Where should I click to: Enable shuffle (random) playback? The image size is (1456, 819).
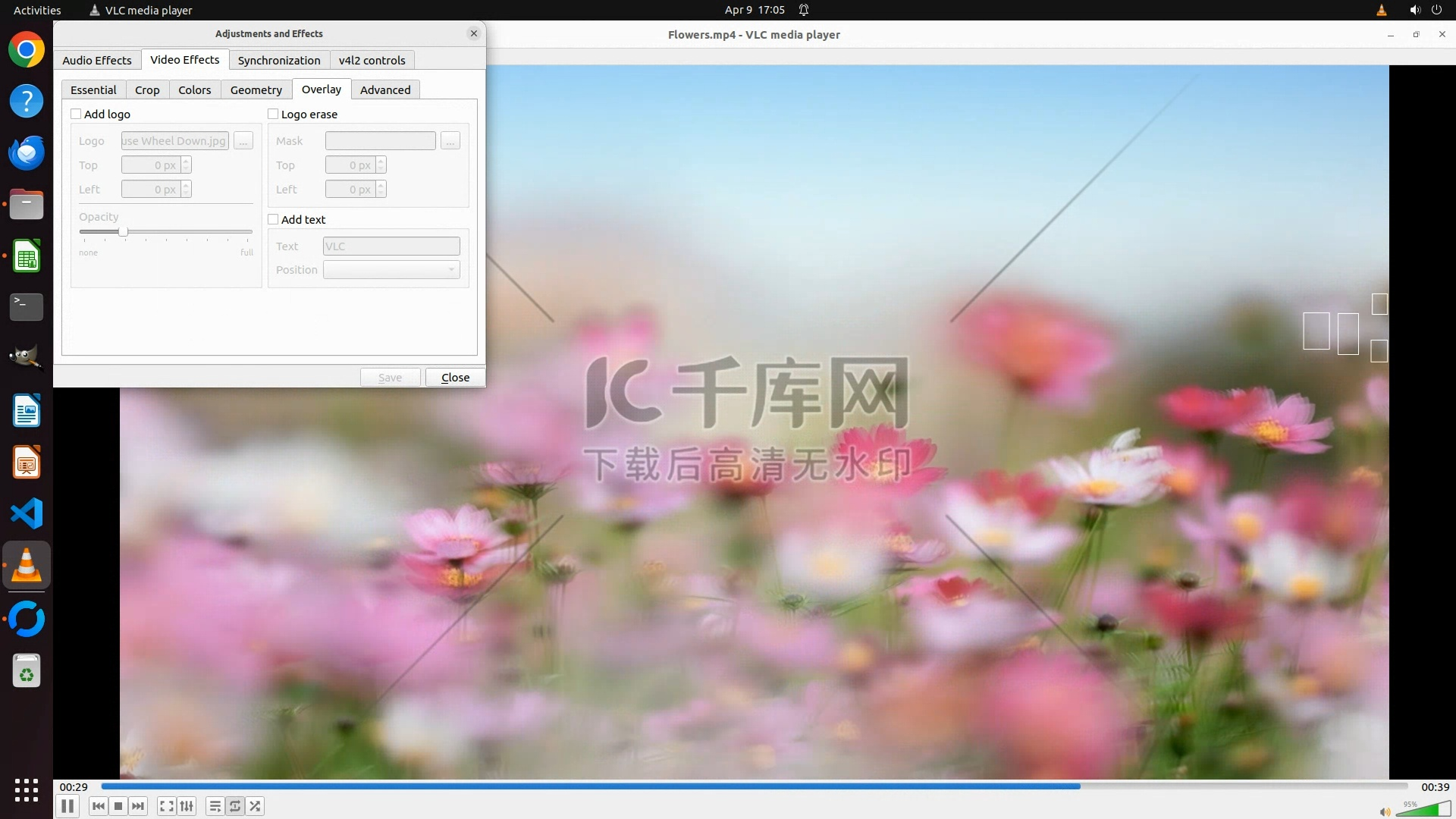256,806
